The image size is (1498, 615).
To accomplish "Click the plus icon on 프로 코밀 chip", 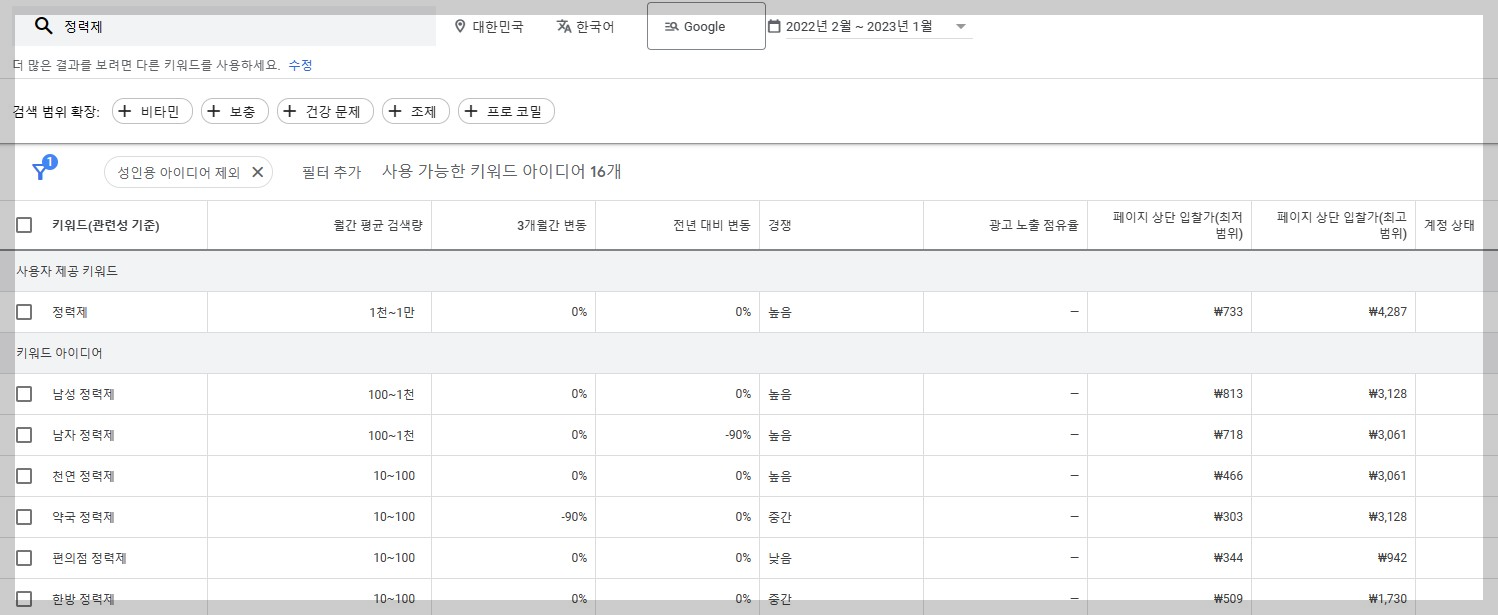I will point(471,111).
